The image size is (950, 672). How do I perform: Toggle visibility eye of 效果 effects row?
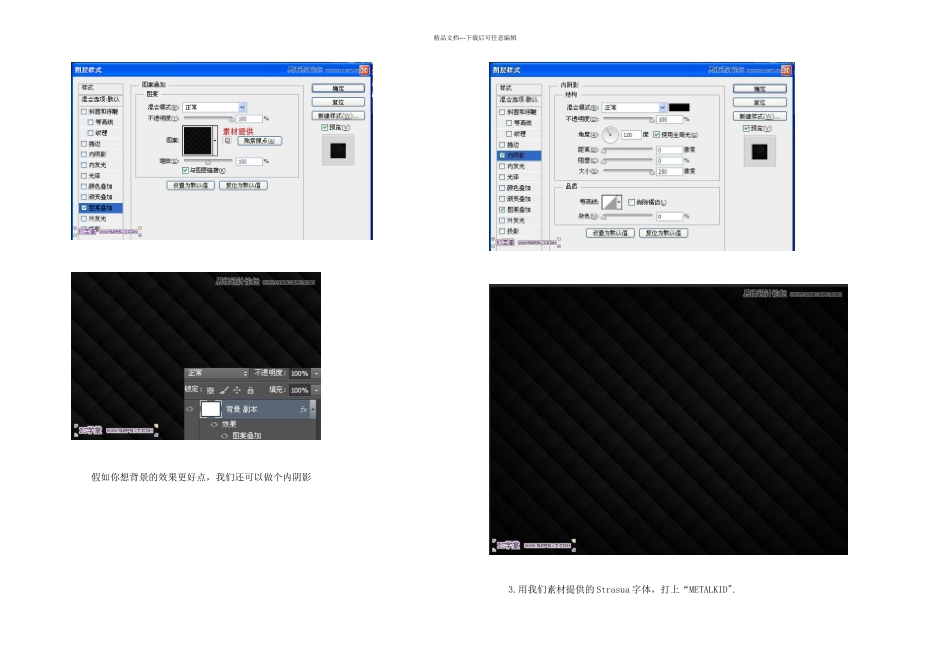click(214, 424)
